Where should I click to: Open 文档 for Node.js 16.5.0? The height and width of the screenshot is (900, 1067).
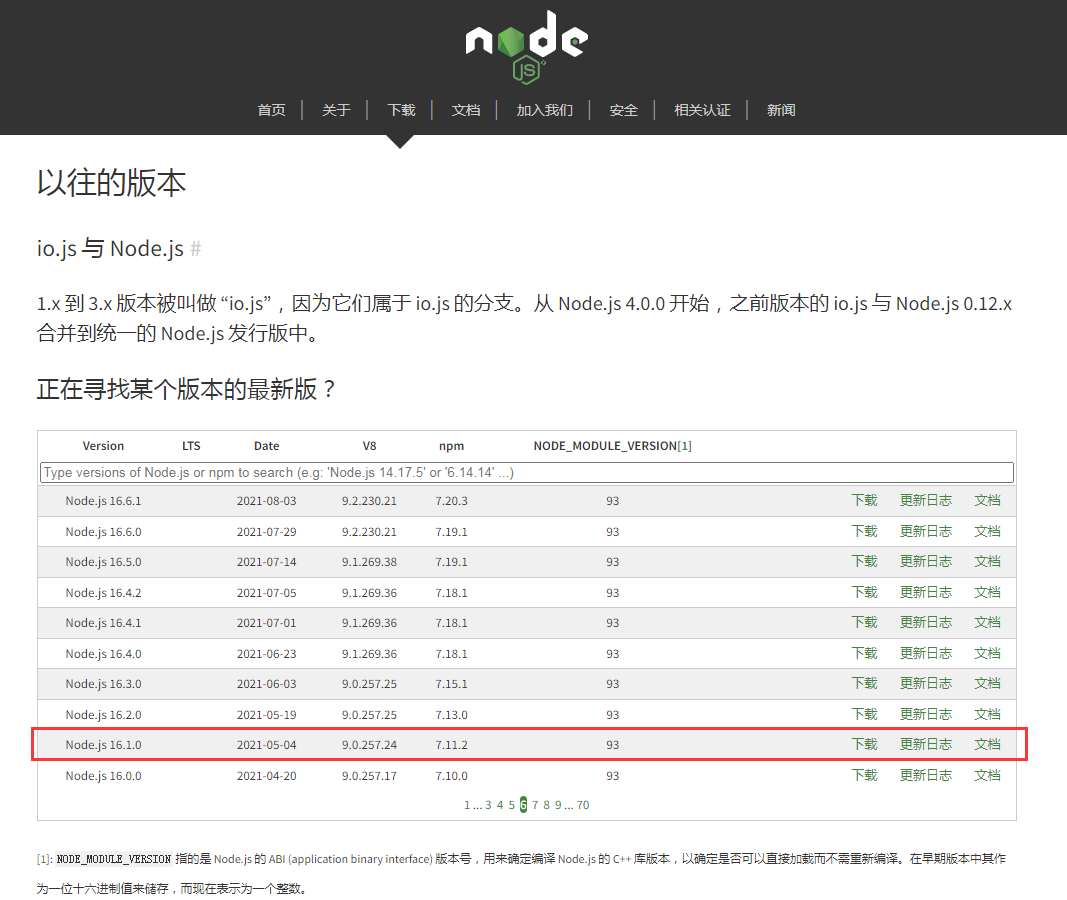[987, 561]
